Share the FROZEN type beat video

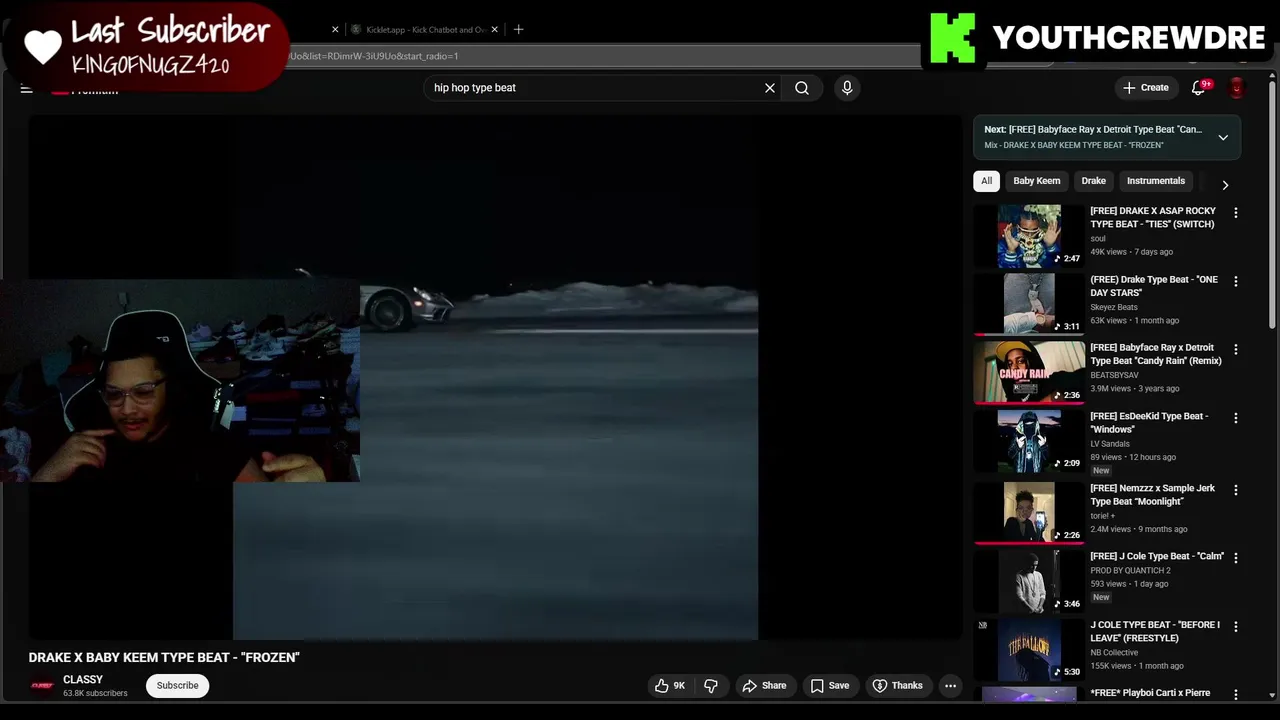(764, 685)
